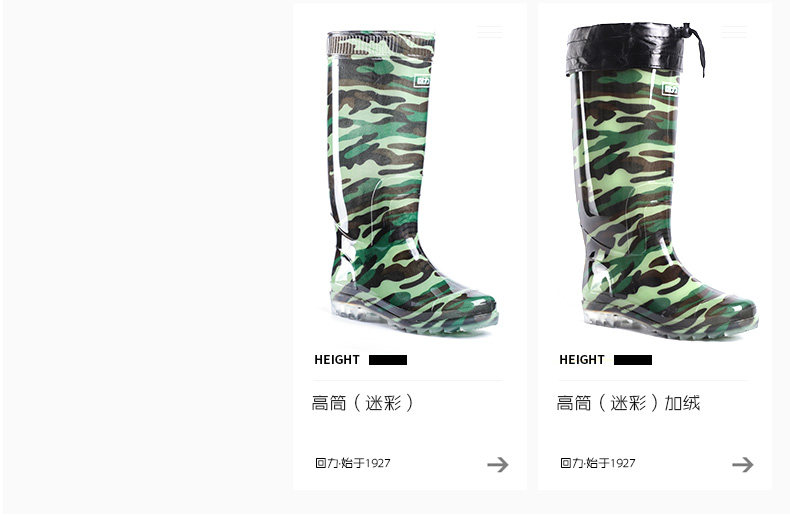Image resolution: width=790 pixels, height=516 pixels.
Task: Click the arrow icon on the 高筒（迷彩）加绒 card
Action: pos(743,464)
